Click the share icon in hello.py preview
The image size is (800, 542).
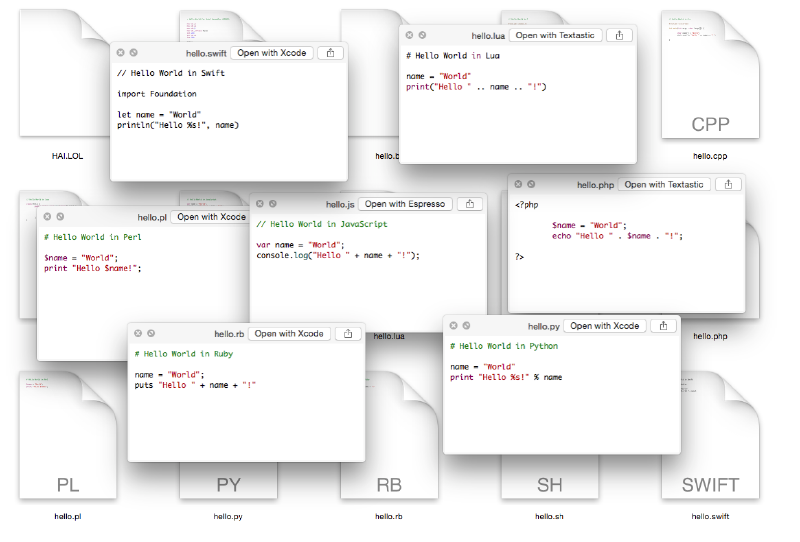click(664, 326)
